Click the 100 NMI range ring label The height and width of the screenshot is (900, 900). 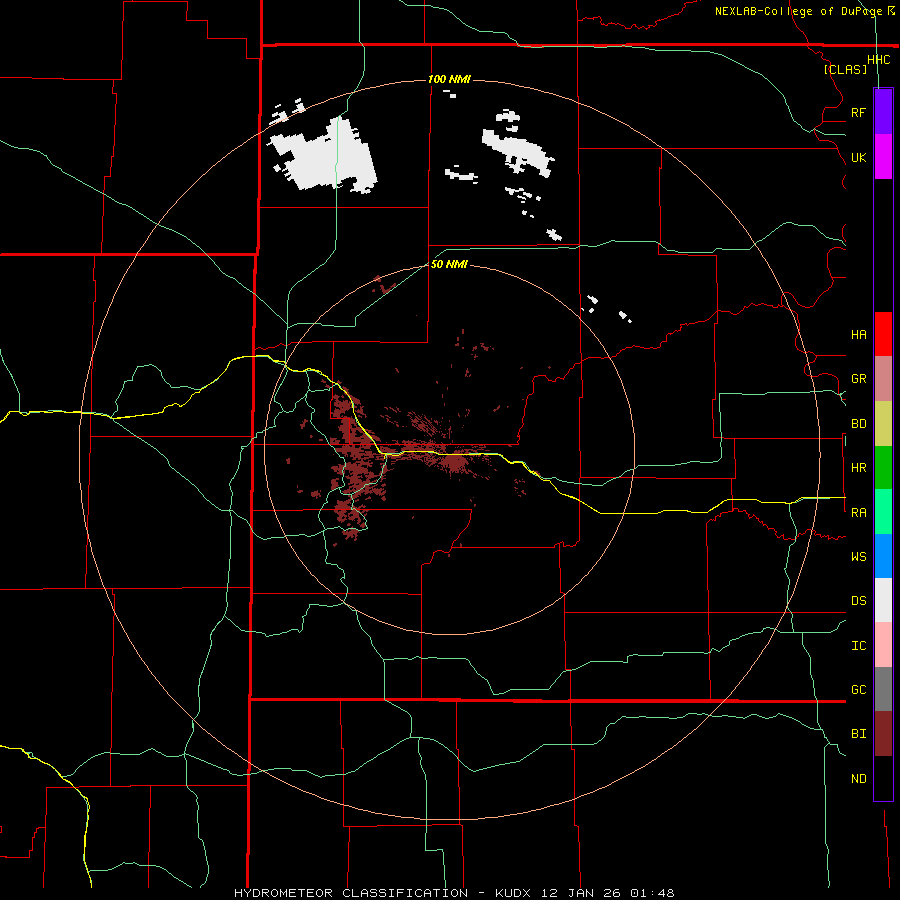(x=449, y=79)
